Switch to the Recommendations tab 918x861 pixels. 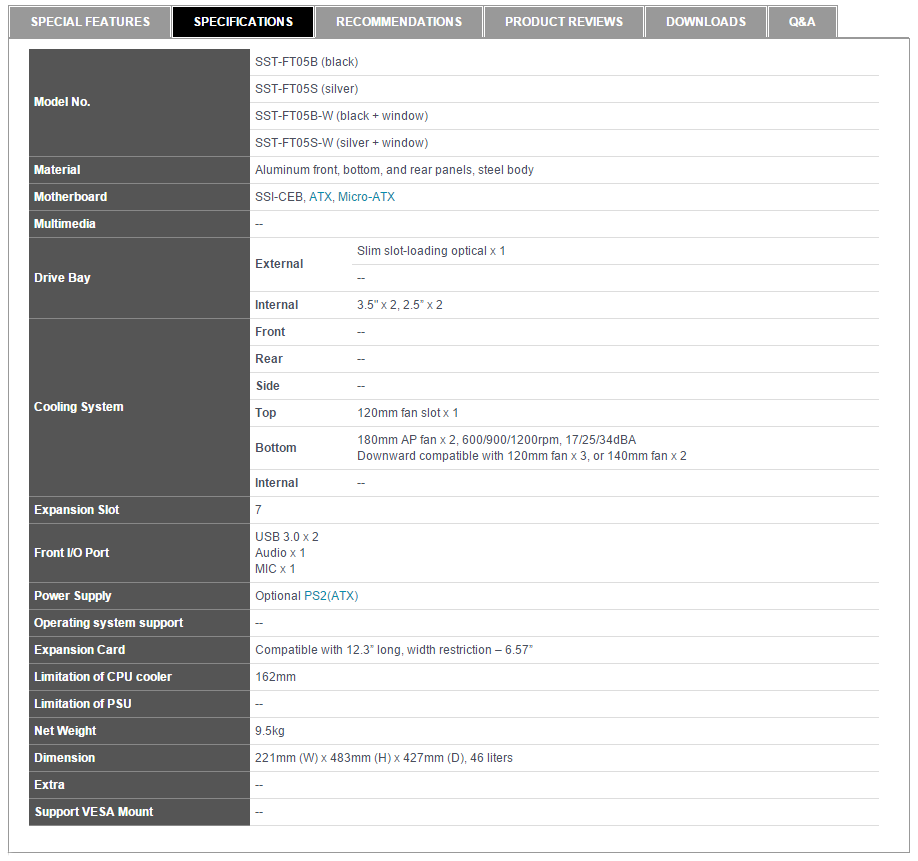click(x=399, y=22)
